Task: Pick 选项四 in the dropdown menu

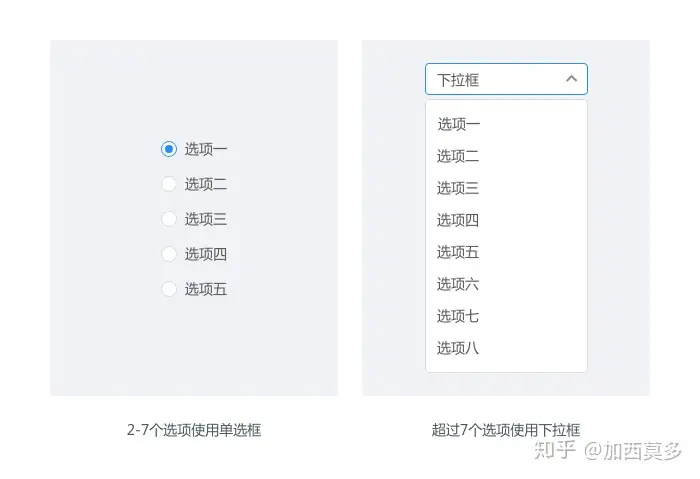Action: pos(458,220)
